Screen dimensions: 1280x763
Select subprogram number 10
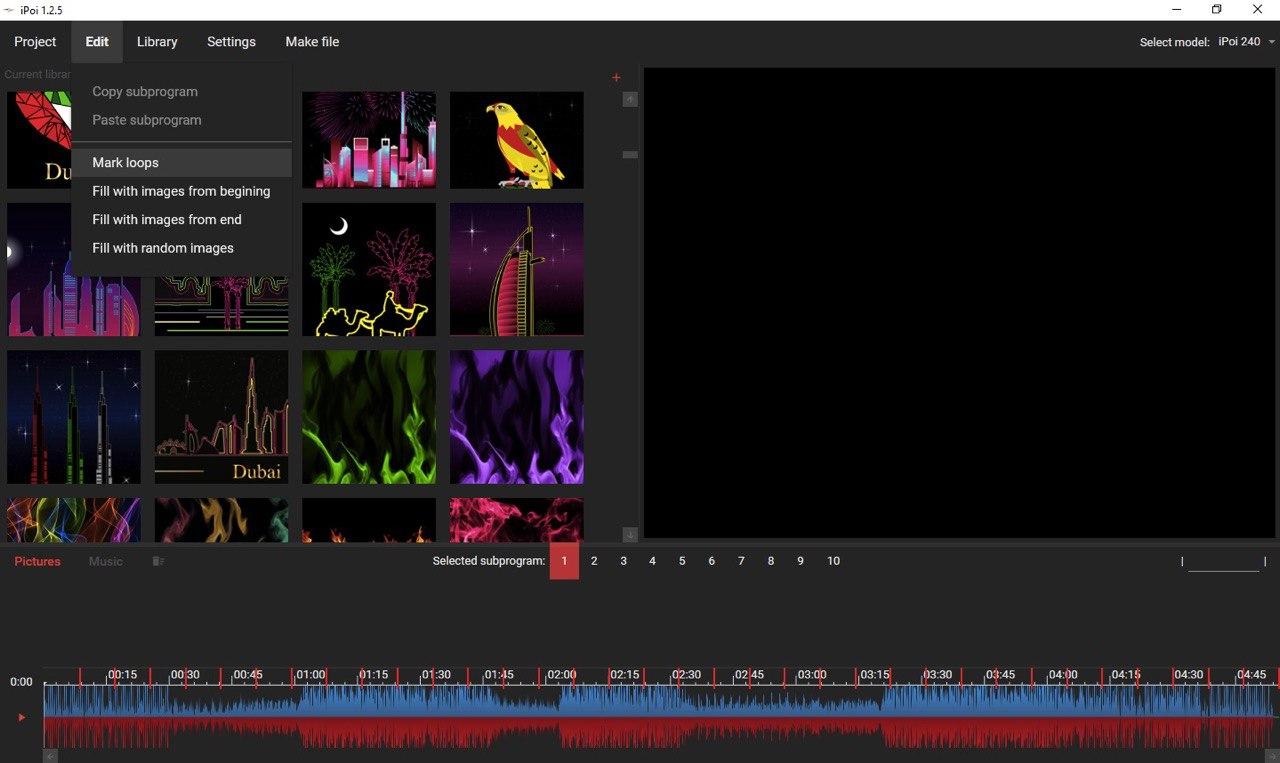[x=833, y=561]
